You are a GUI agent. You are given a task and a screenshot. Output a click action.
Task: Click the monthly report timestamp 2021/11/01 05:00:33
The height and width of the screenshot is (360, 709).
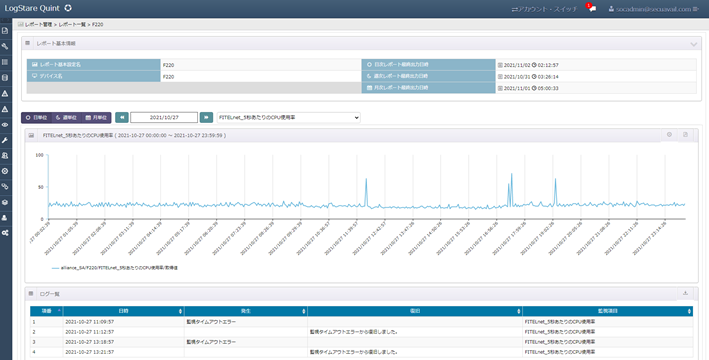tap(528, 88)
